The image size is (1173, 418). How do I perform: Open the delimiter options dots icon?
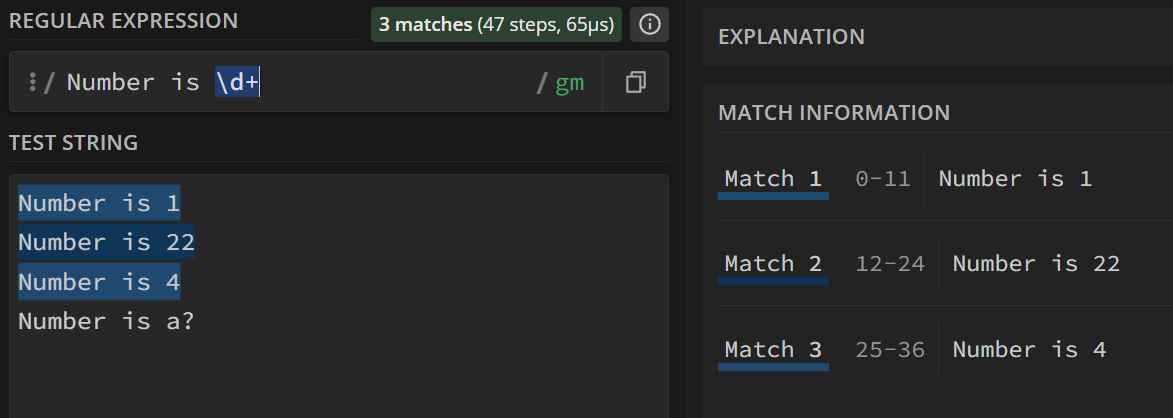click(33, 82)
